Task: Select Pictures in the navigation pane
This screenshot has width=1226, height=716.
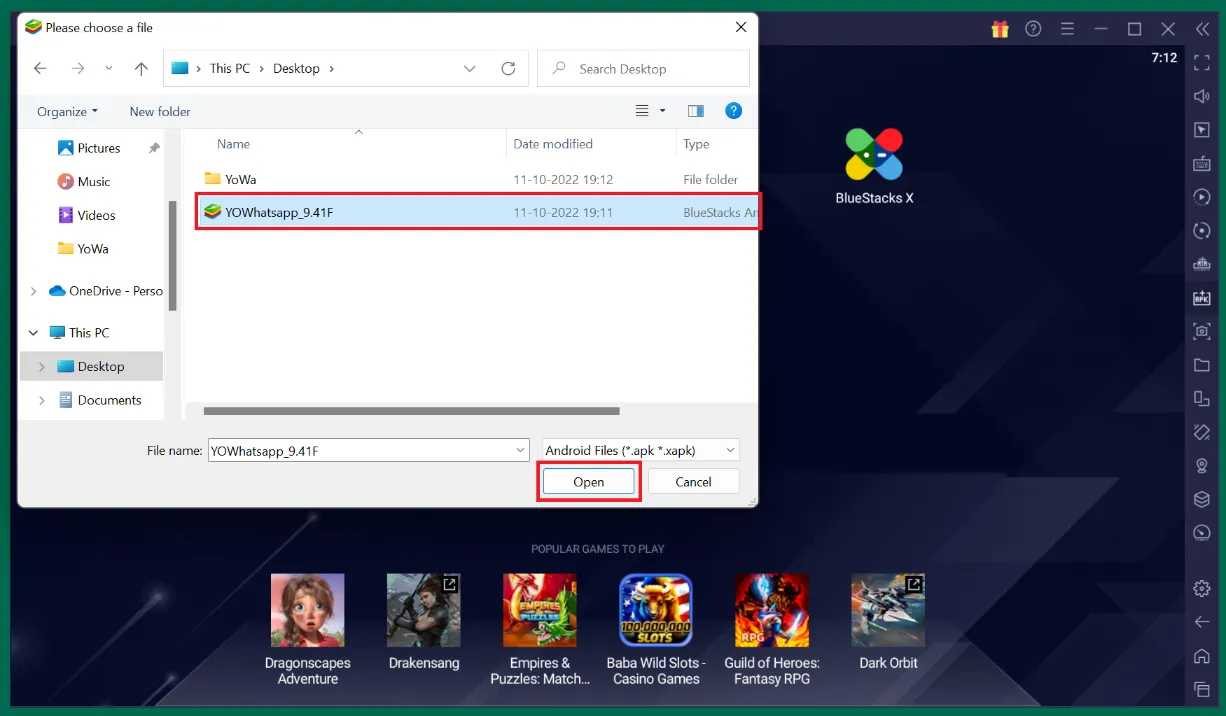Action: tap(99, 148)
